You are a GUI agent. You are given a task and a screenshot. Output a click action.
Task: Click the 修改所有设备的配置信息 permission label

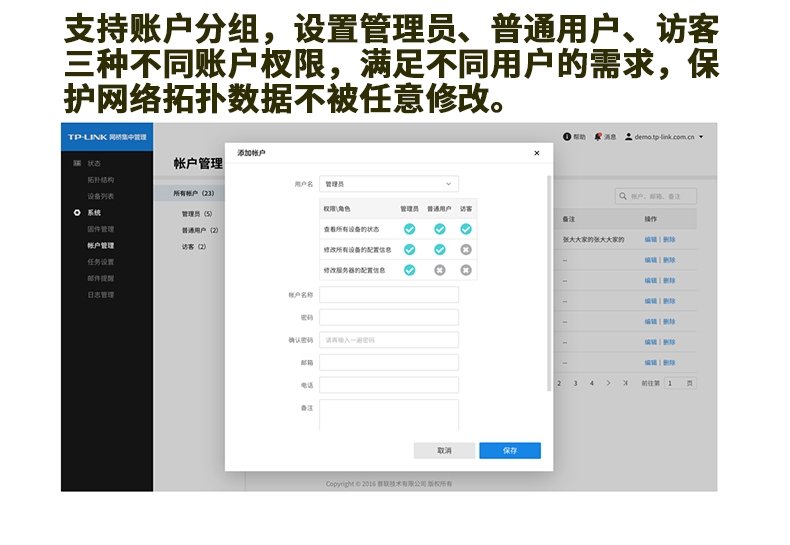[357, 250]
